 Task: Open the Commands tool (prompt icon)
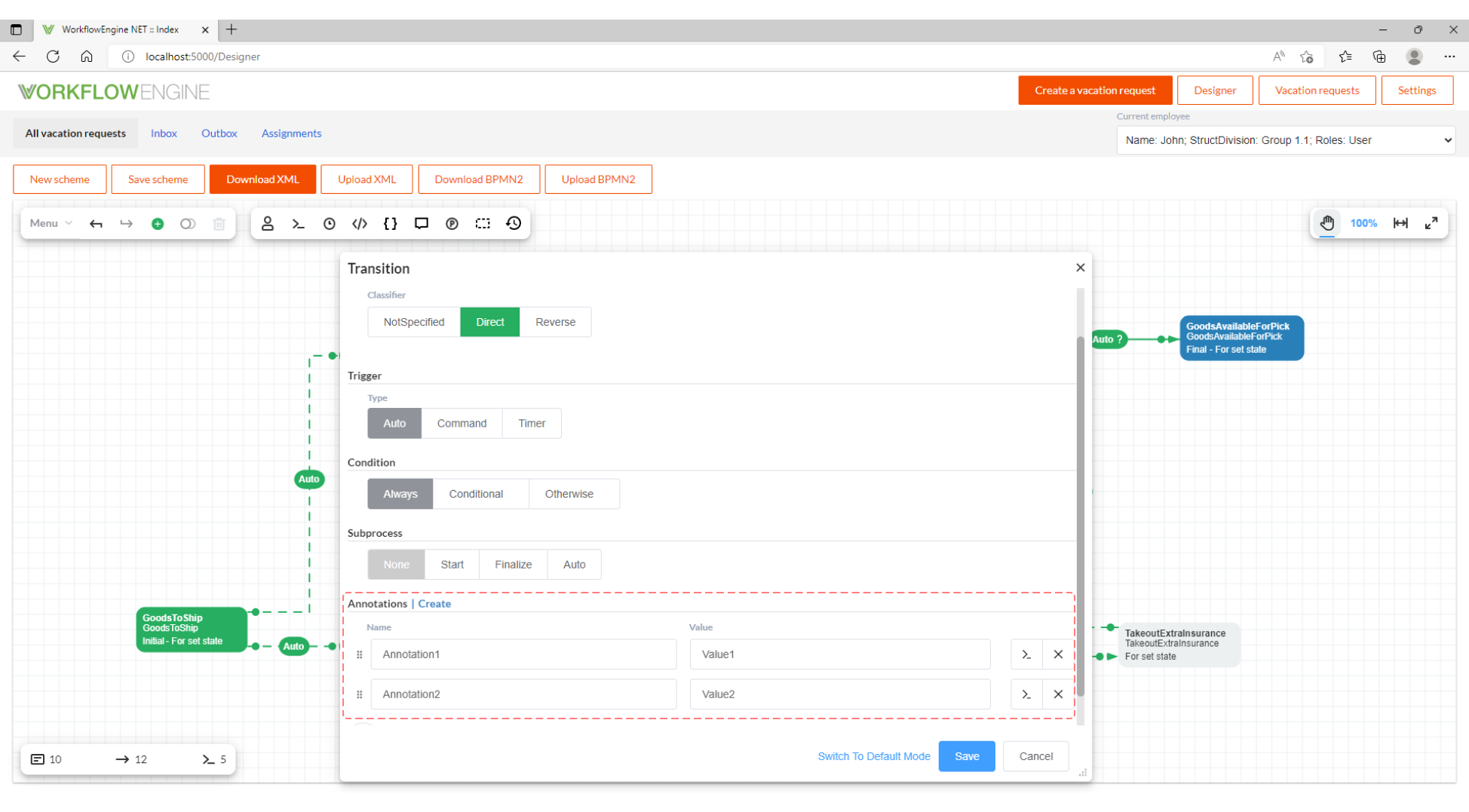point(299,224)
